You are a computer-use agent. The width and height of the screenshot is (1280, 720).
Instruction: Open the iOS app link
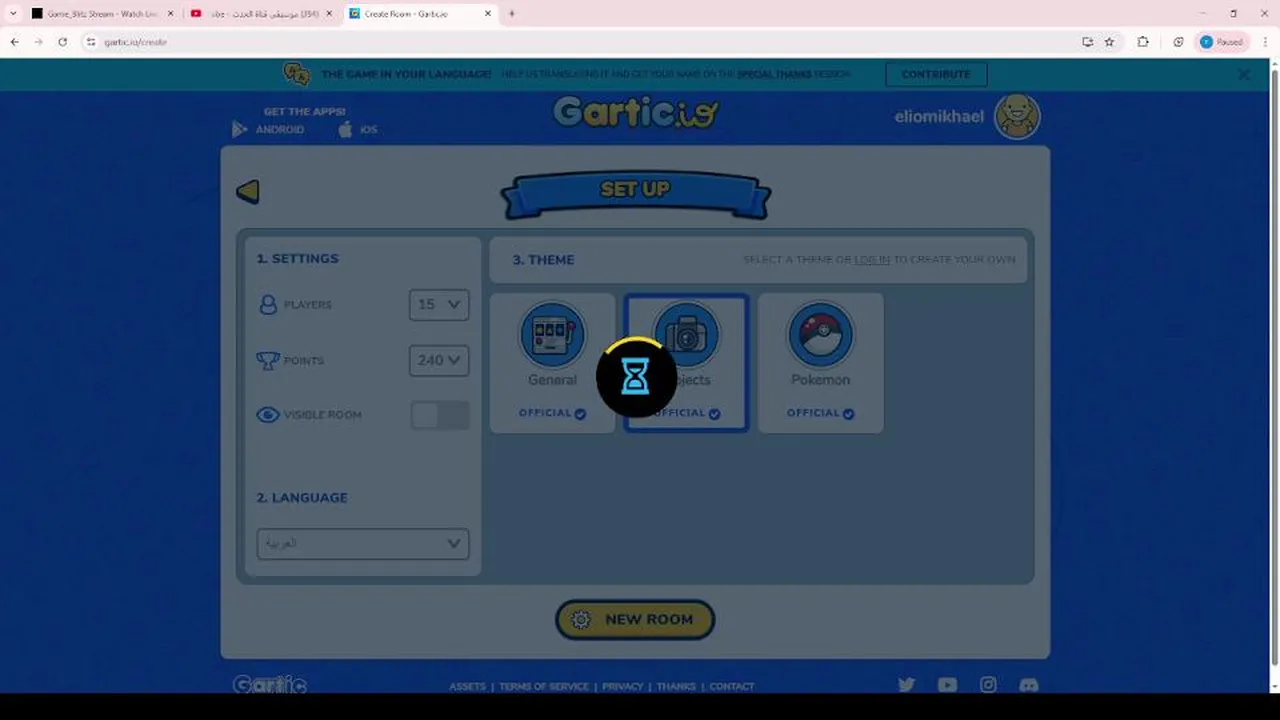point(358,129)
